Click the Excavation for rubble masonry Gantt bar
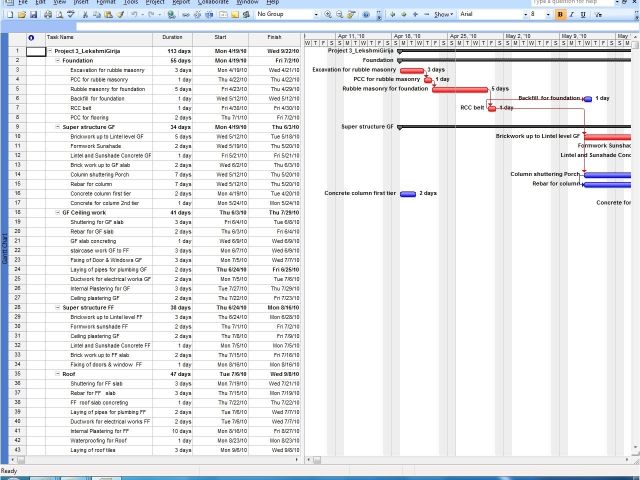640x480 pixels. tap(411, 70)
